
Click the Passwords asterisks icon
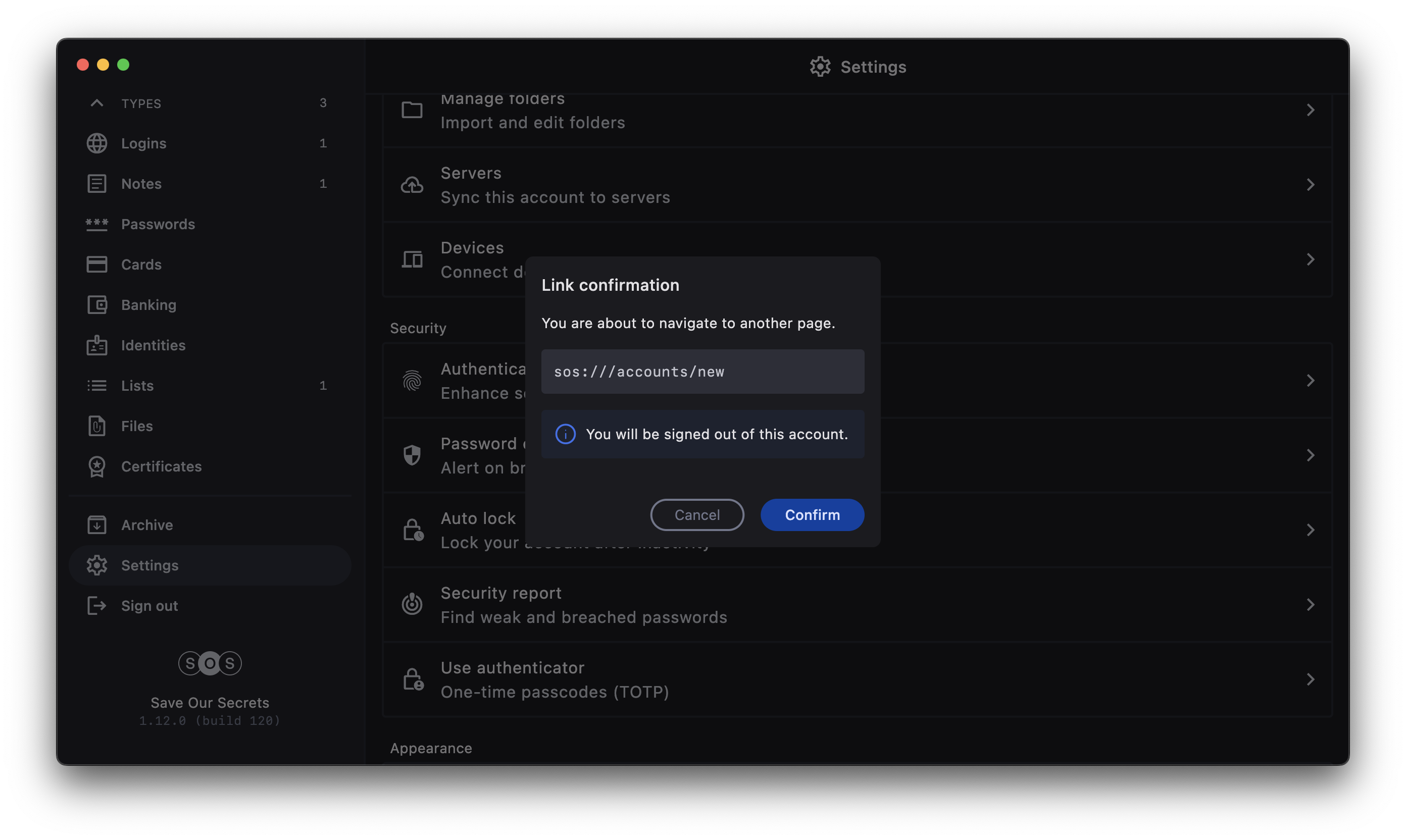[97, 224]
